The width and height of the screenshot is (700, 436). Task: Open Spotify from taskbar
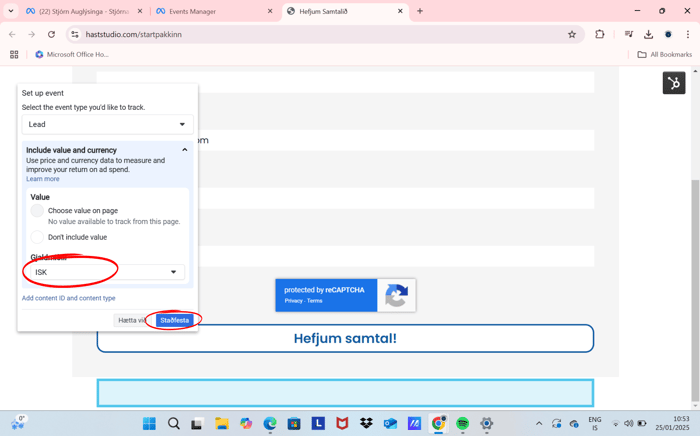click(462, 423)
